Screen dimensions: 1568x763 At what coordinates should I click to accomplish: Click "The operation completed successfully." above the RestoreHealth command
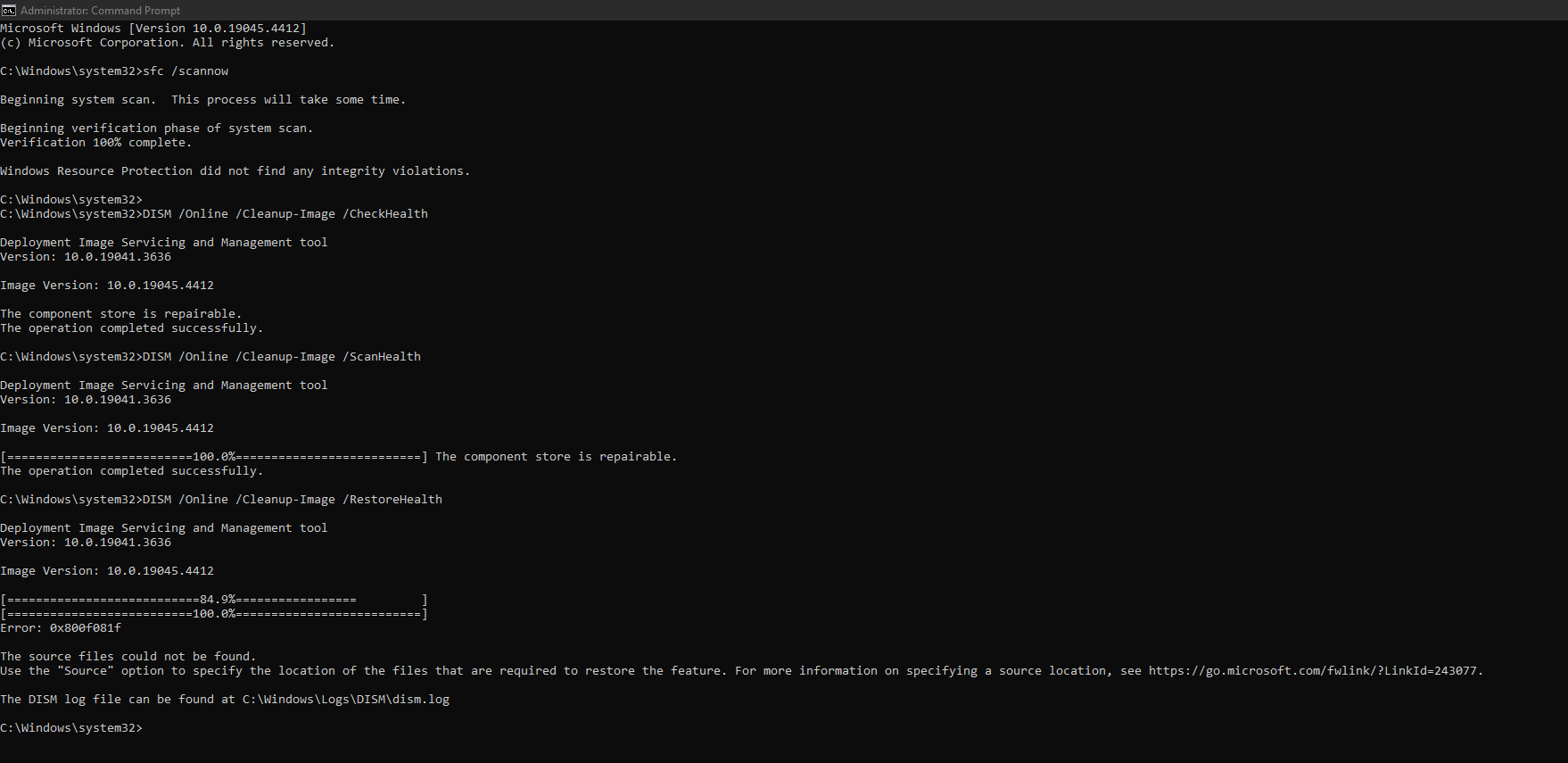[132, 471]
